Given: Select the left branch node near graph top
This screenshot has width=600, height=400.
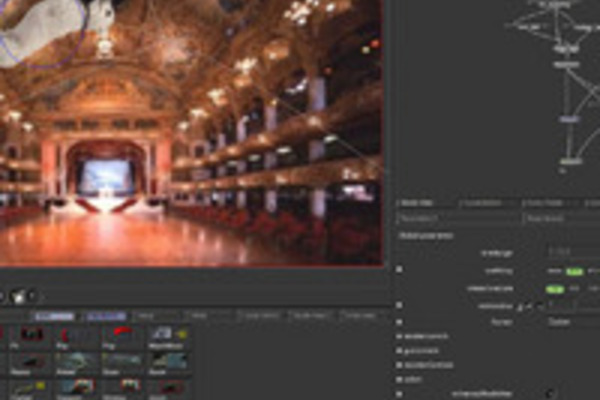Looking at the screenshot, I should (529, 27).
